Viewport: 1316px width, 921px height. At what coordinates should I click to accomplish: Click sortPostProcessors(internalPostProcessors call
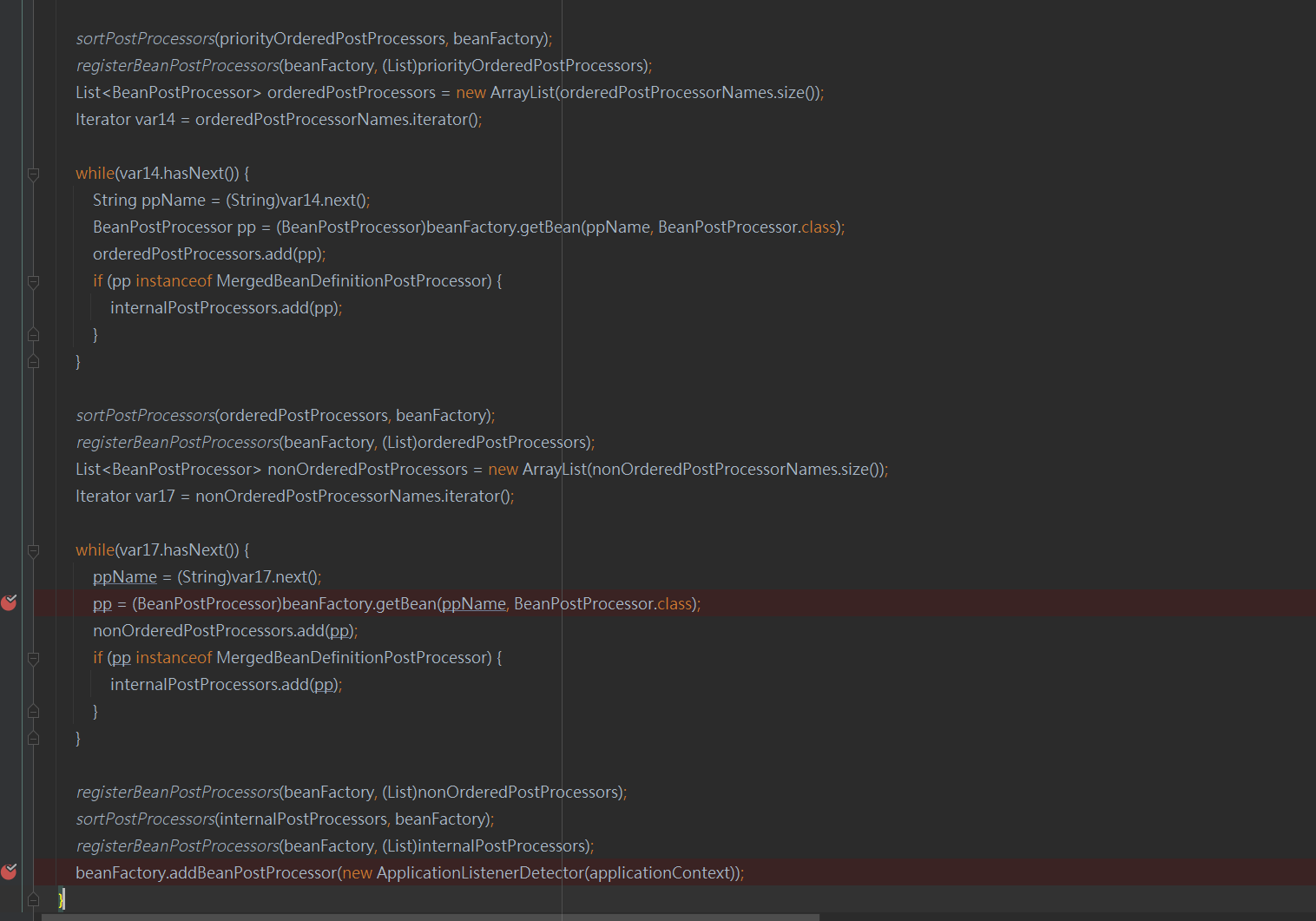click(285, 819)
